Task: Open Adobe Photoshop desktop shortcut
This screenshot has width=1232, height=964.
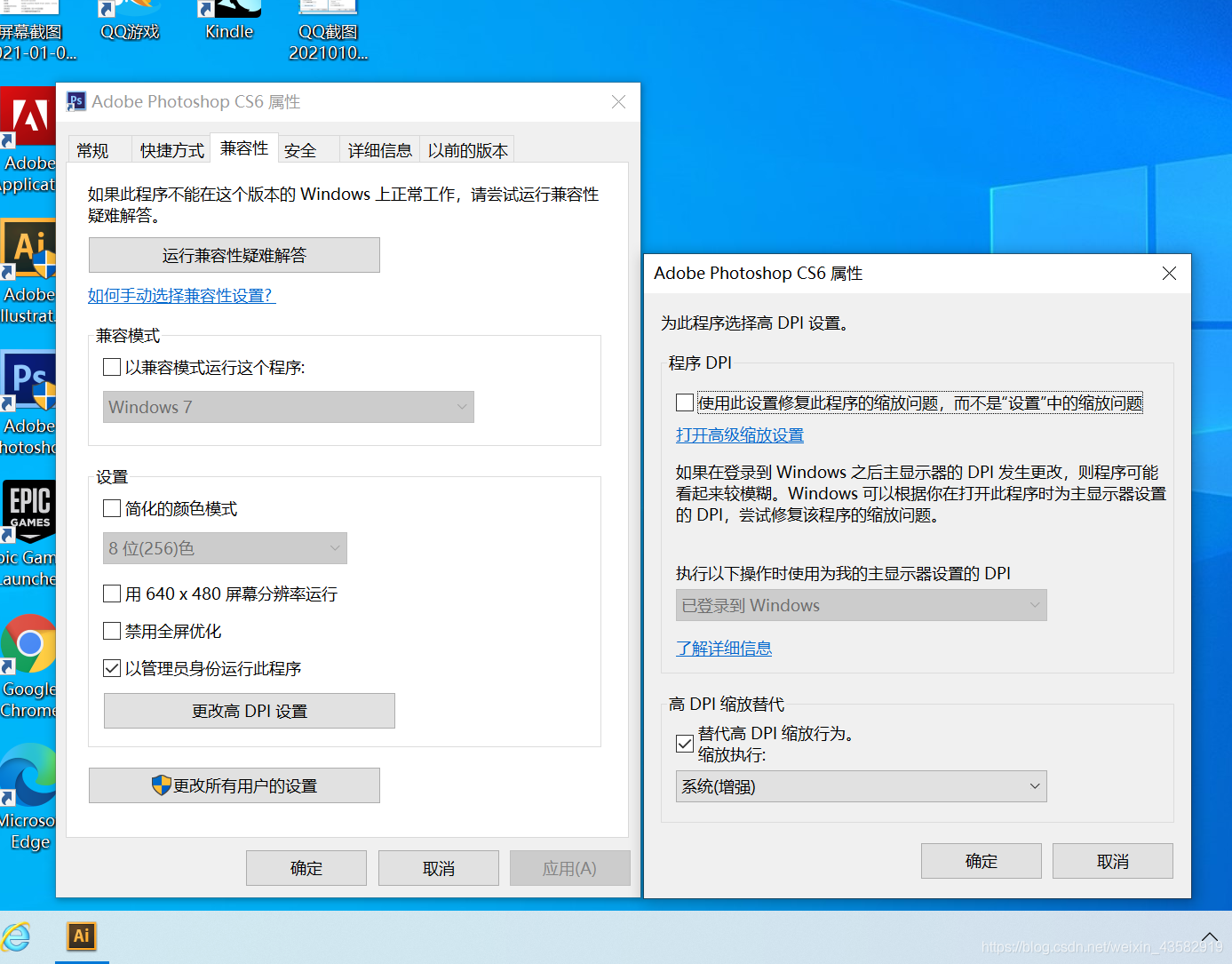Action: tap(28, 403)
